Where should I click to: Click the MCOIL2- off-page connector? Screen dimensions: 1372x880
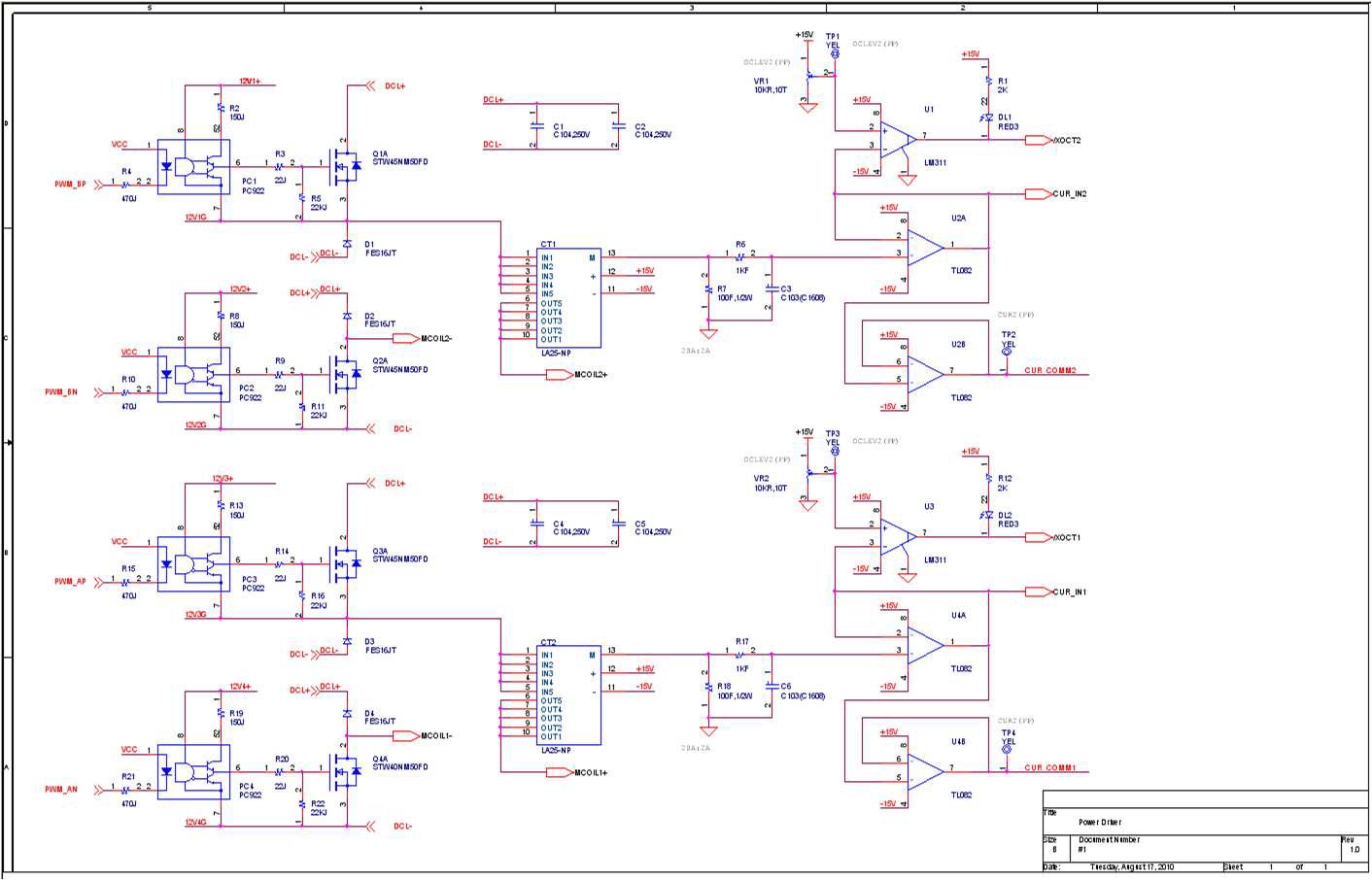(405, 338)
